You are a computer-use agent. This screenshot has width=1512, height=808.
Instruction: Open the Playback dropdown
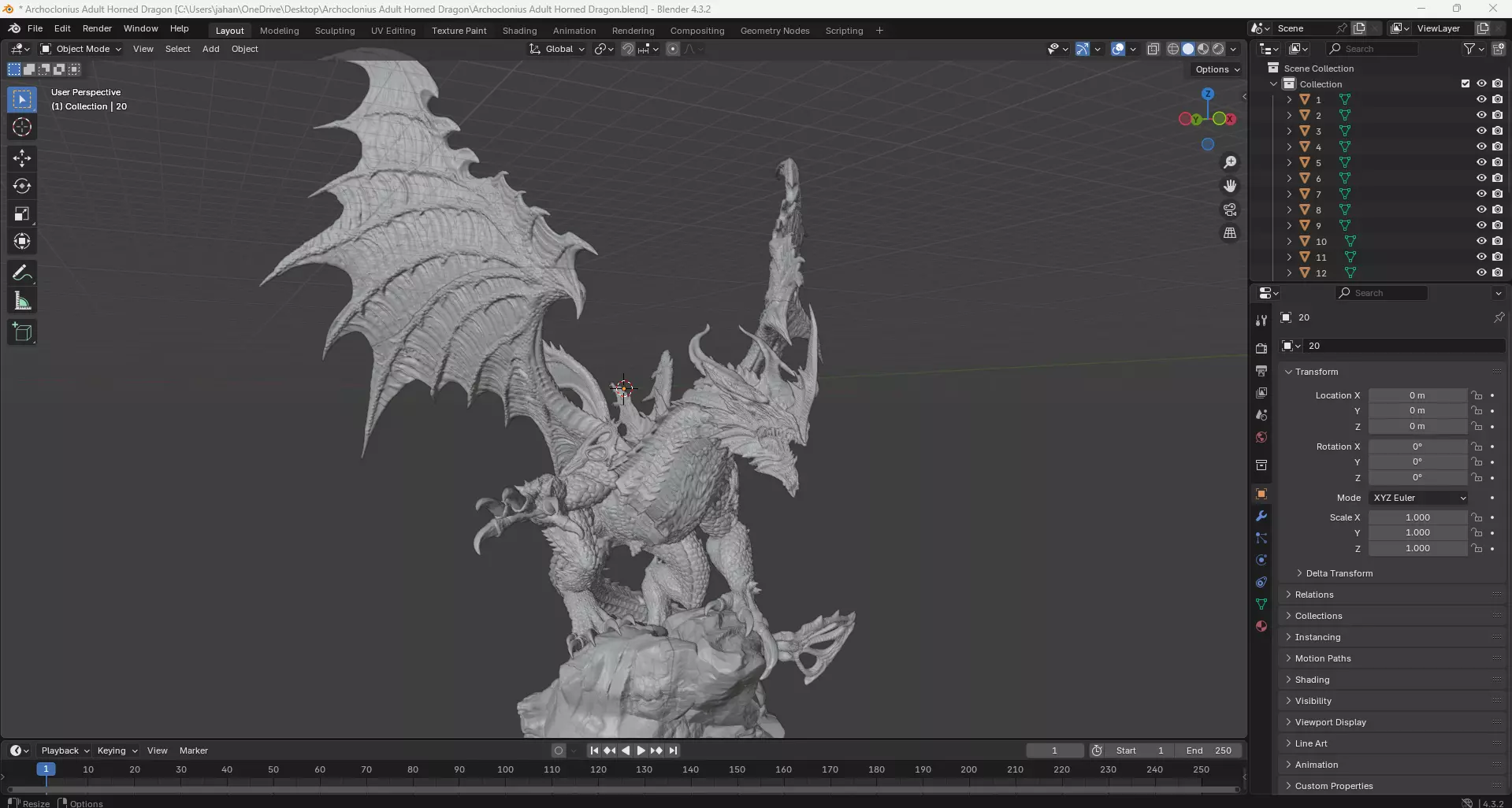[x=65, y=751]
